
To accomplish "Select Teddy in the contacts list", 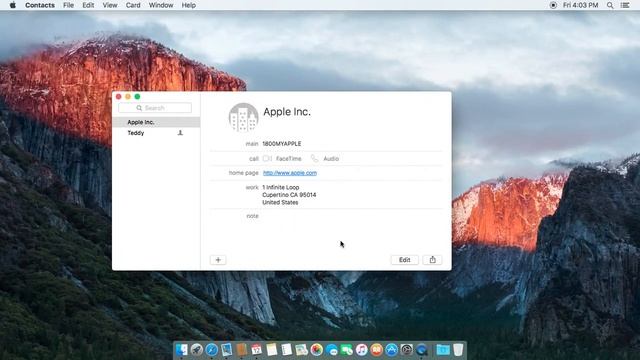I will tap(156, 133).
